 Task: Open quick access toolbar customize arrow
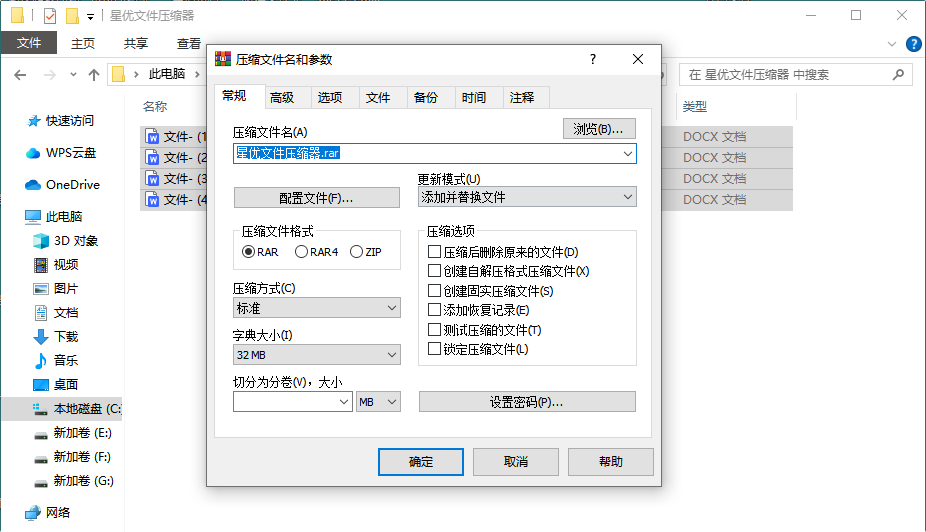click(x=90, y=17)
